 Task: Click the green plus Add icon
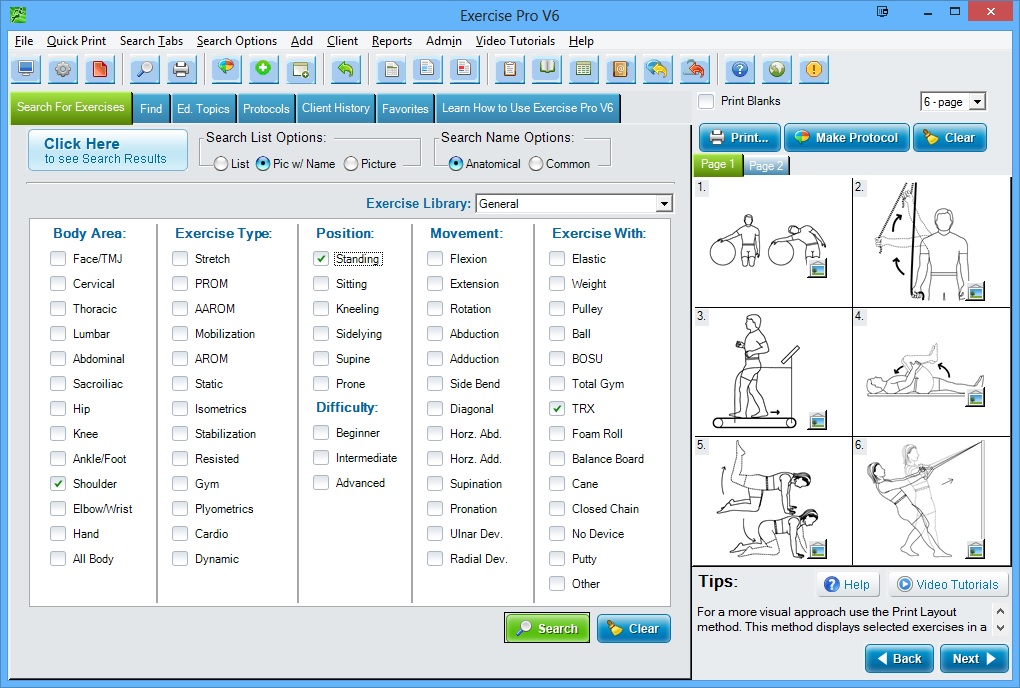[x=260, y=69]
